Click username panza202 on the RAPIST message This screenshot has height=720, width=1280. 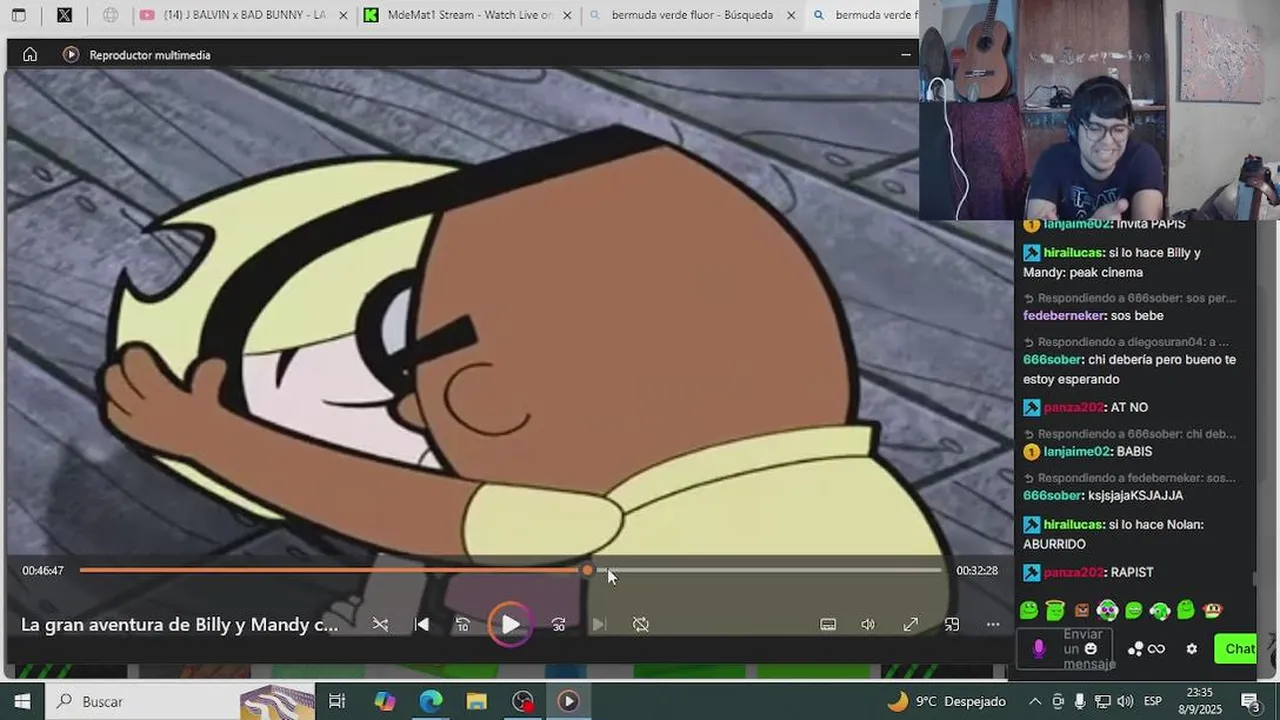1073,573
